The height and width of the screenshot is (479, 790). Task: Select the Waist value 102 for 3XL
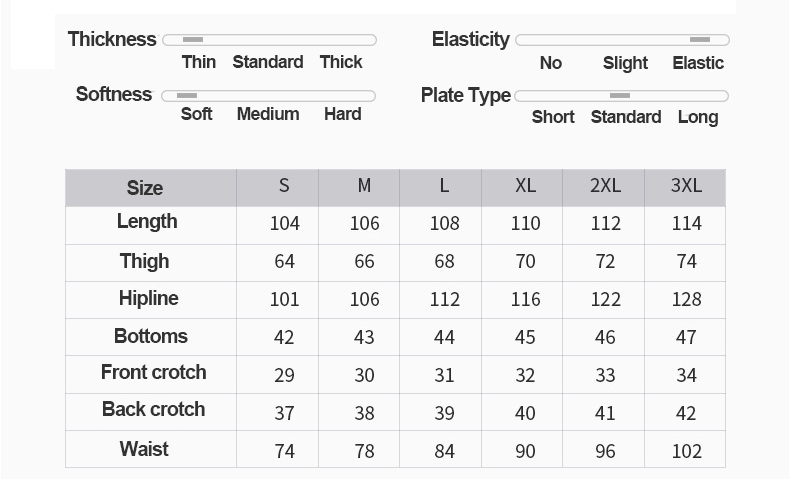pyautogui.click(x=686, y=451)
